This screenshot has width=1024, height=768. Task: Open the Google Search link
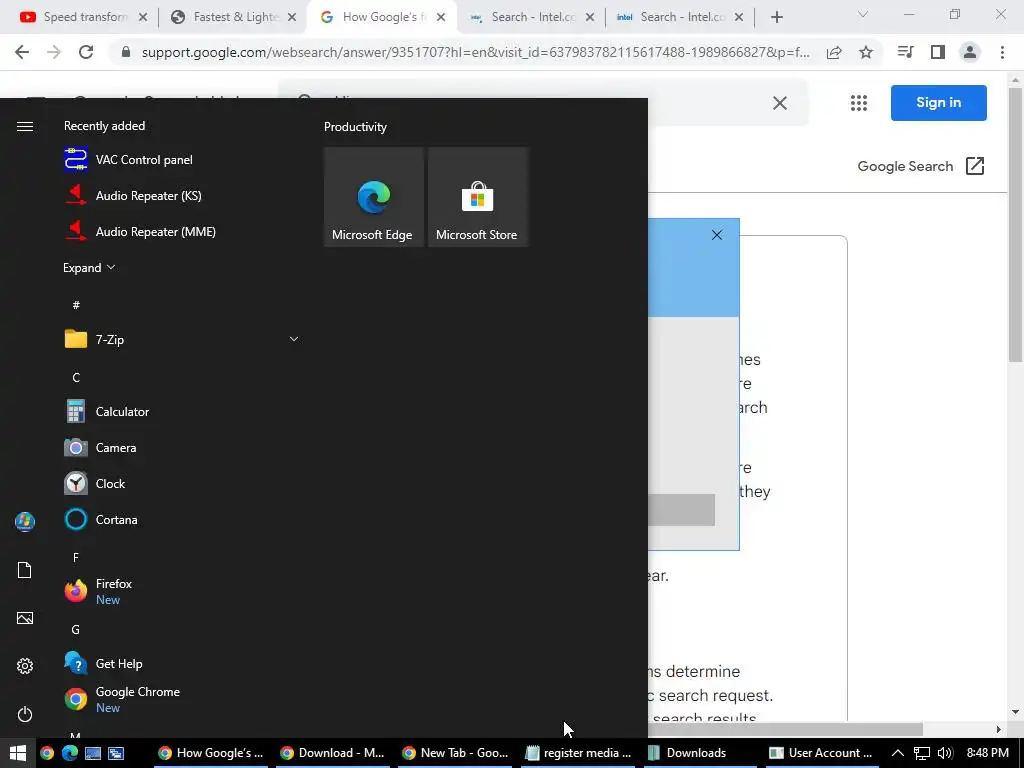(921, 167)
